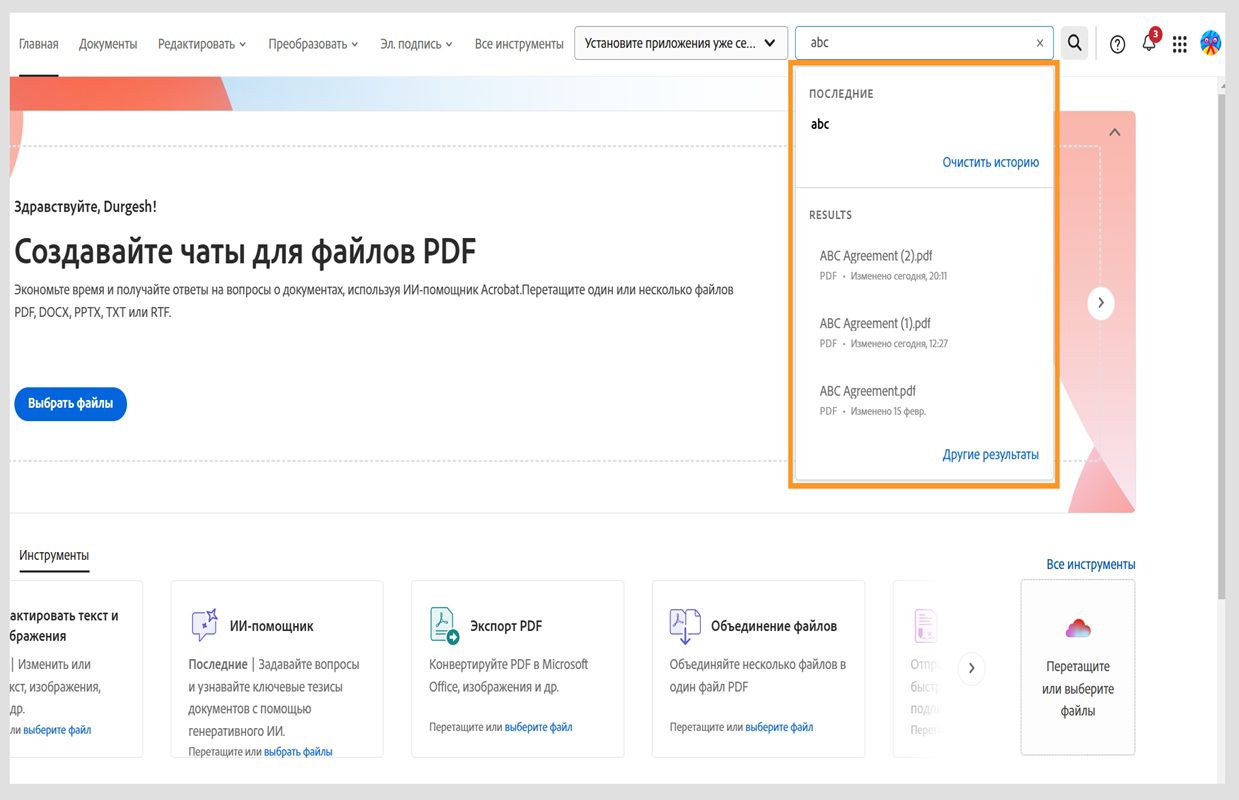Image resolution: width=1239 pixels, height=800 pixels.
Task: Click the cloud upload icon
Action: pos(1078,628)
